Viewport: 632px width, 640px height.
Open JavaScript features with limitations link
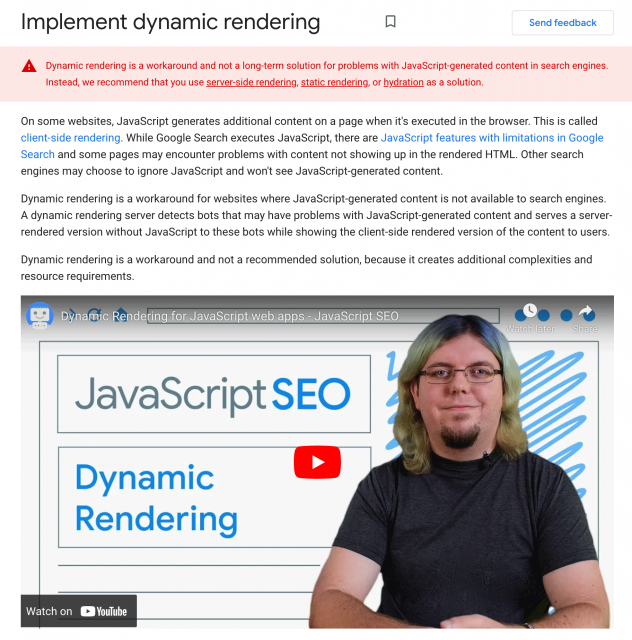[491, 138]
